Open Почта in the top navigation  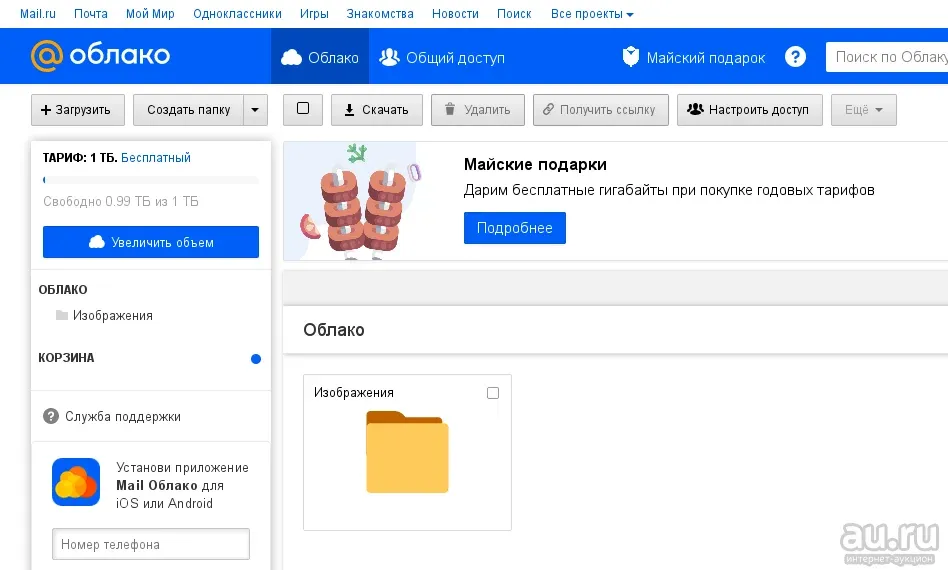point(91,14)
